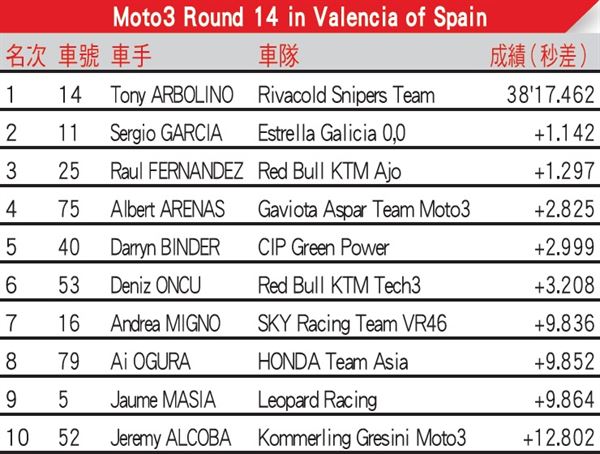The height and width of the screenshot is (454, 600).
Task: Select the +12.802 gap value
Action: 558,438
